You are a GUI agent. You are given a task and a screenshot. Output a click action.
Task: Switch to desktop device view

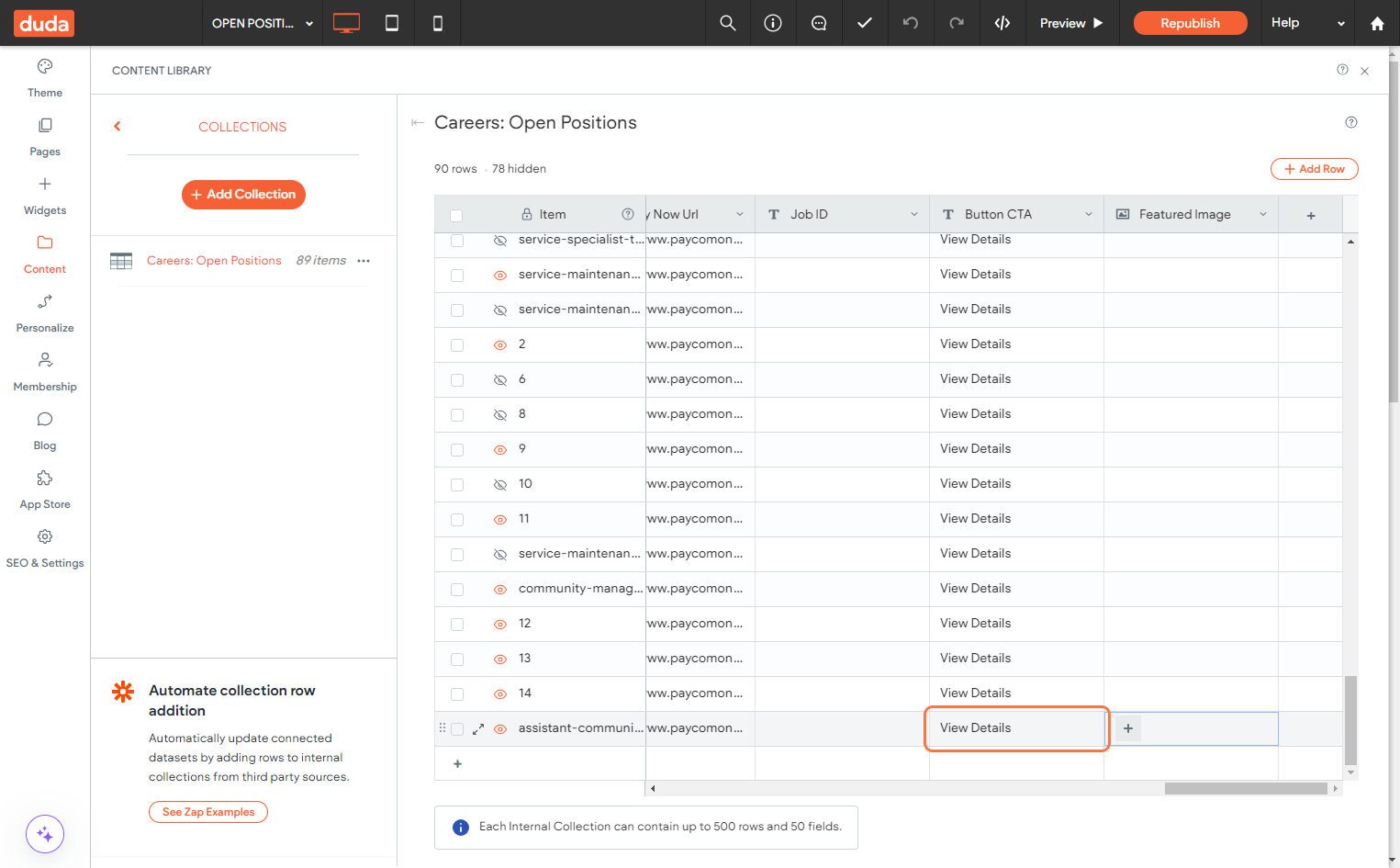(346, 23)
